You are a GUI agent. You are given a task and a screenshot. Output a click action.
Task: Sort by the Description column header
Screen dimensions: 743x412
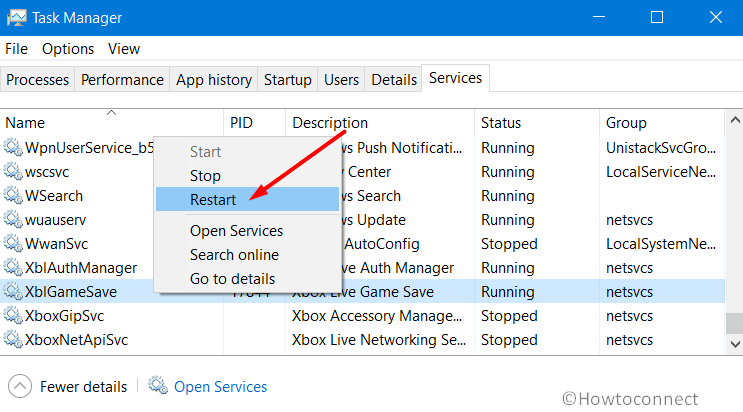(x=380, y=122)
